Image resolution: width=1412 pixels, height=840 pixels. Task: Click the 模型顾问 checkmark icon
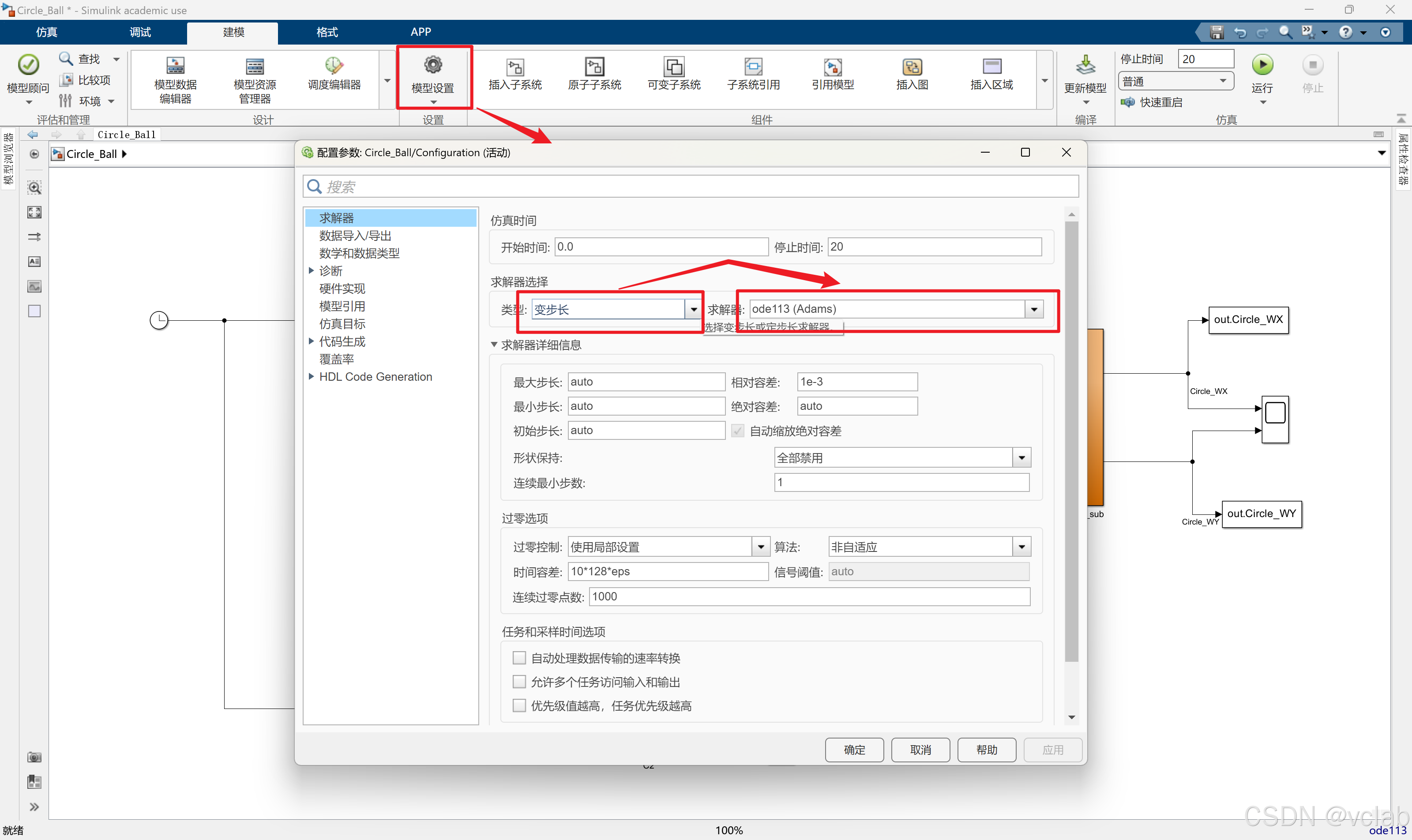point(28,64)
